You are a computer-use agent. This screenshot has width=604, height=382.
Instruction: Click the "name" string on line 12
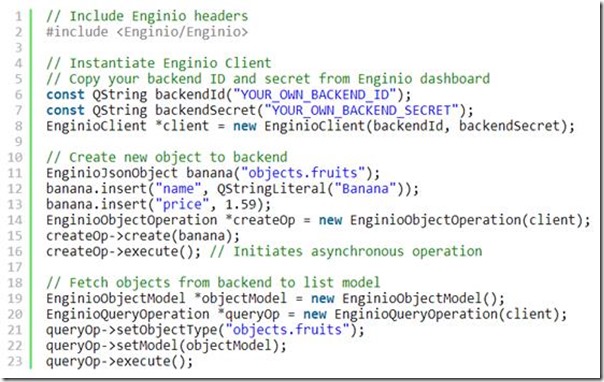click(178, 189)
